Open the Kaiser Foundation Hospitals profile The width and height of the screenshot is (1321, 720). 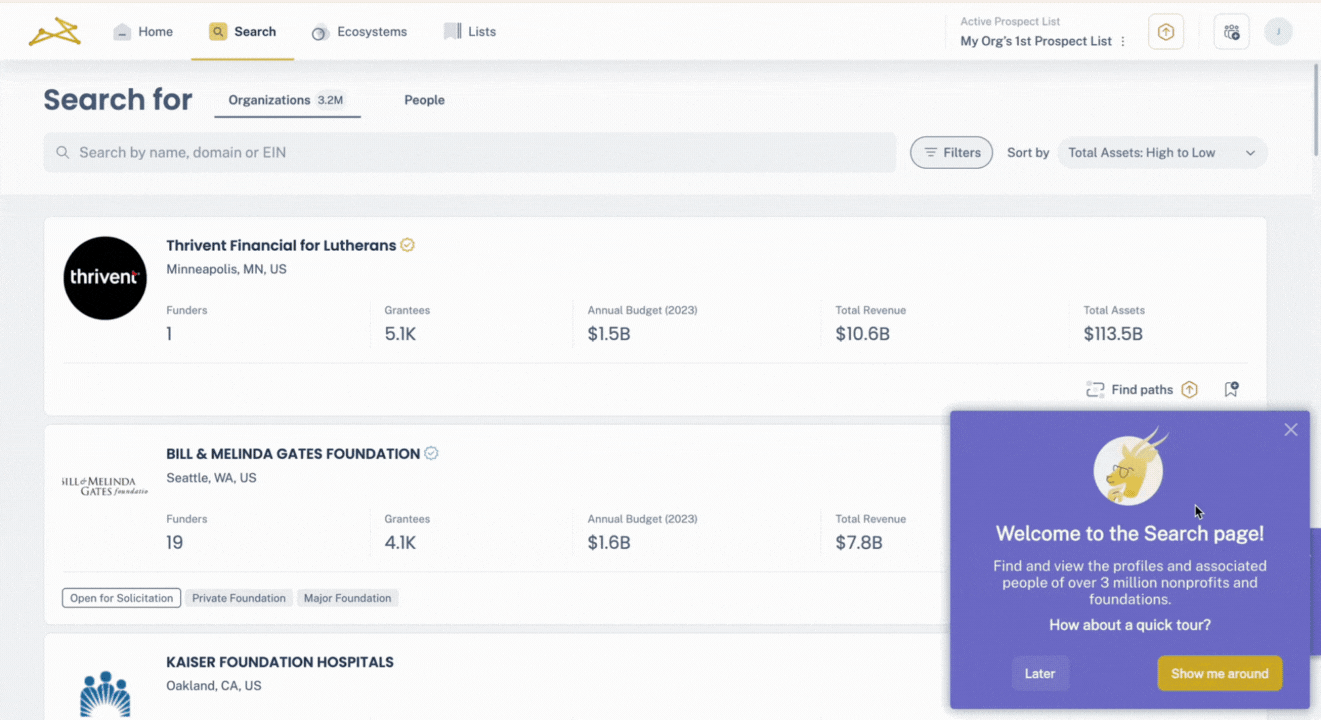click(280, 661)
